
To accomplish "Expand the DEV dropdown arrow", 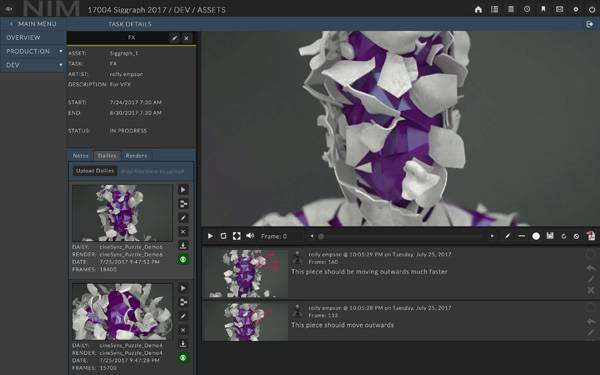I will point(60,65).
